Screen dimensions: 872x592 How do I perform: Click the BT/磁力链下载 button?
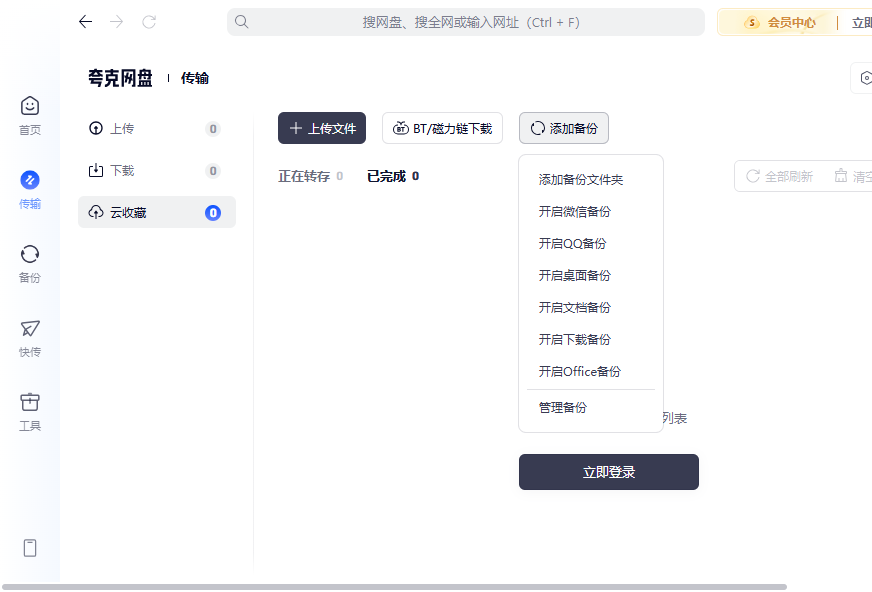[443, 128]
